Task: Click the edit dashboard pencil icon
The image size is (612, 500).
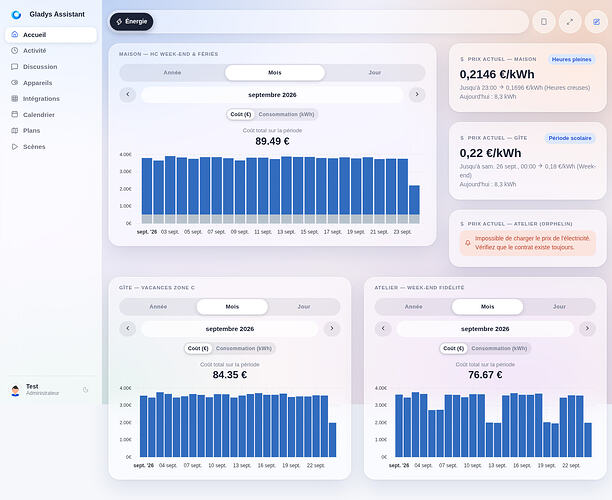Action: click(x=596, y=21)
